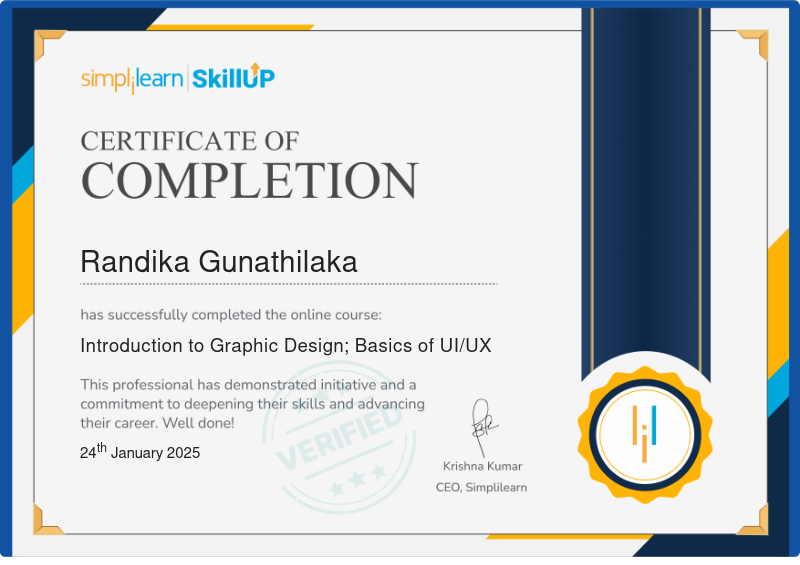Click the dotted line under the name
Image resolution: width=800 pixels, height=565 pixels.
(x=289, y=284)
